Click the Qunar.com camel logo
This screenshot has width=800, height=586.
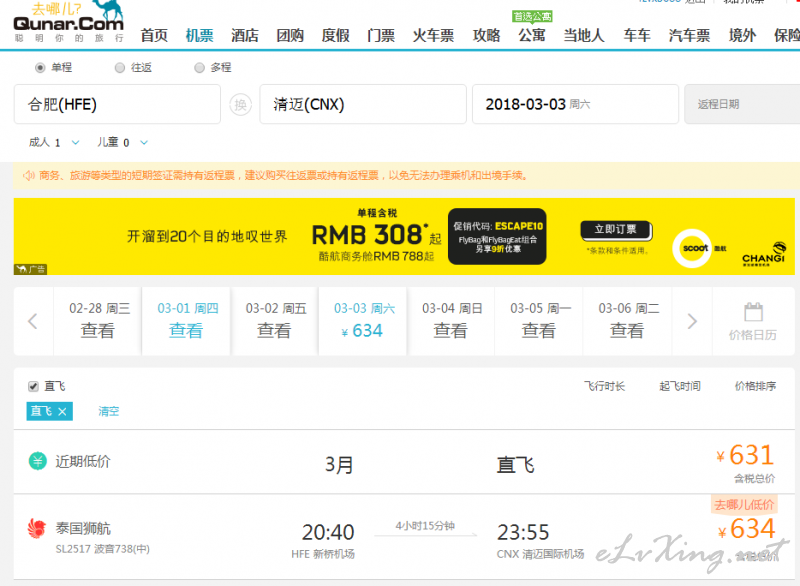point(68,21)
